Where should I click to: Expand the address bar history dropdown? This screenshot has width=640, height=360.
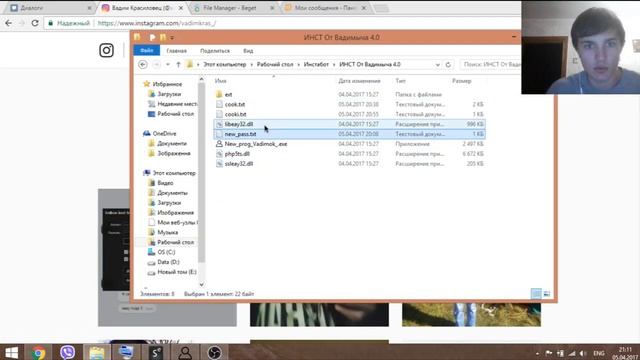coord(438,65)
